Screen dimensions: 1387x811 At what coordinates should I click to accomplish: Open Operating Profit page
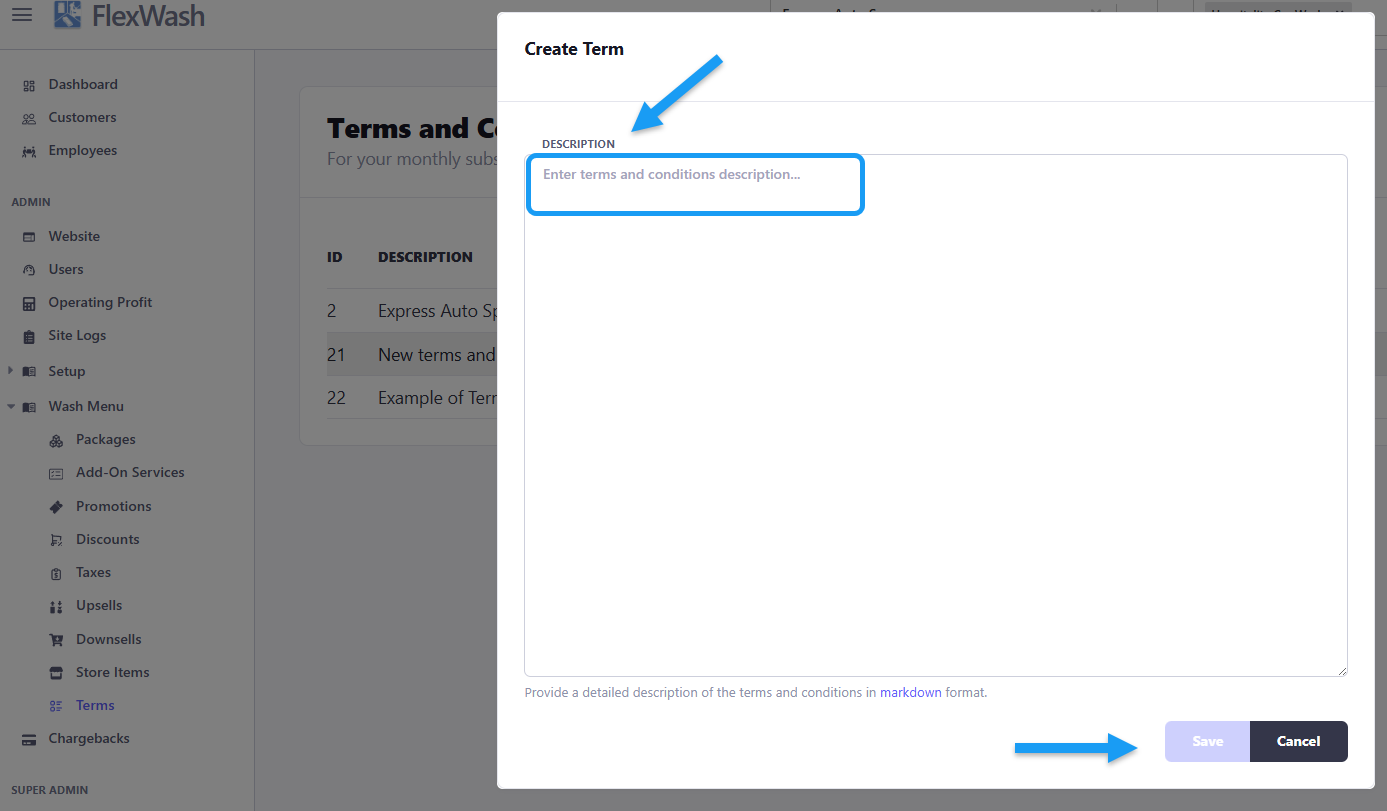(x=100, y=302)
